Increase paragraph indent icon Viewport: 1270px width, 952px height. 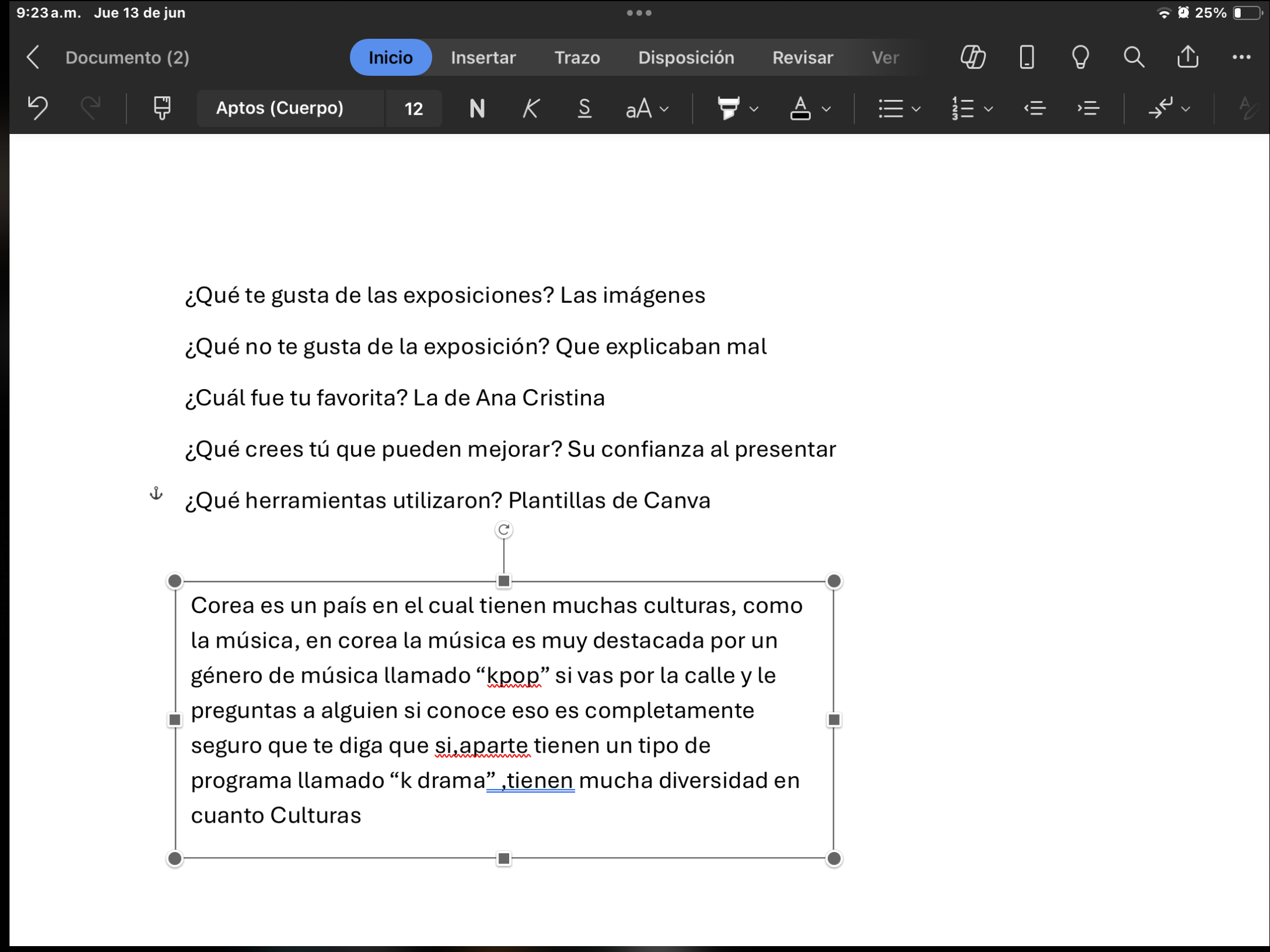click(1088, 108)
